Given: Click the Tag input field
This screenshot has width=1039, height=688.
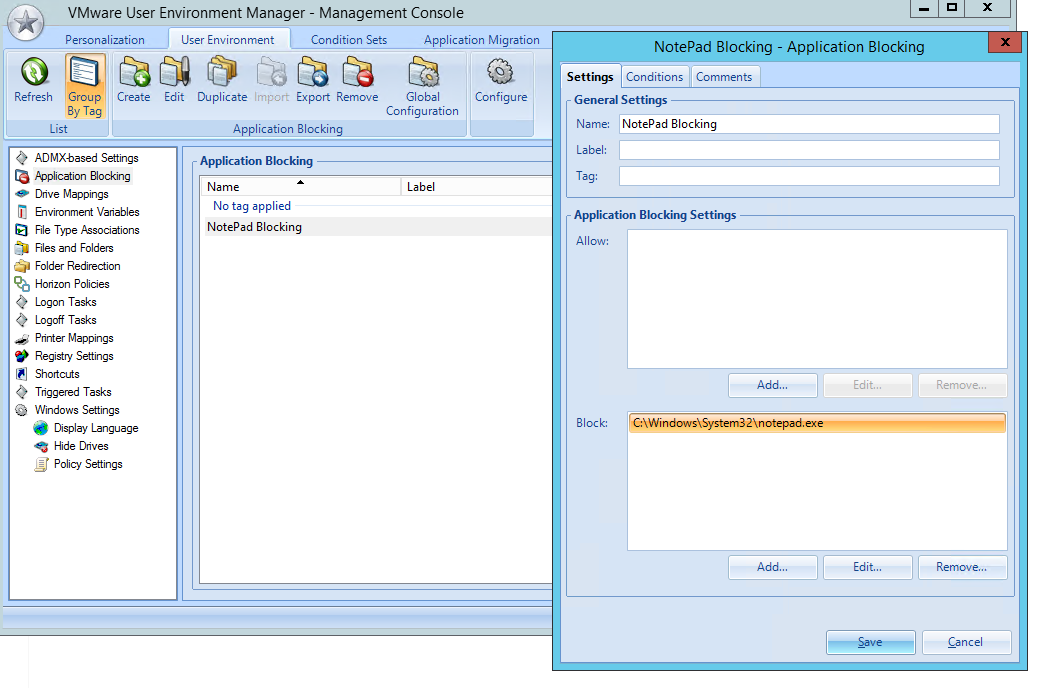Looking at the screenshot, I should point(809,176).
